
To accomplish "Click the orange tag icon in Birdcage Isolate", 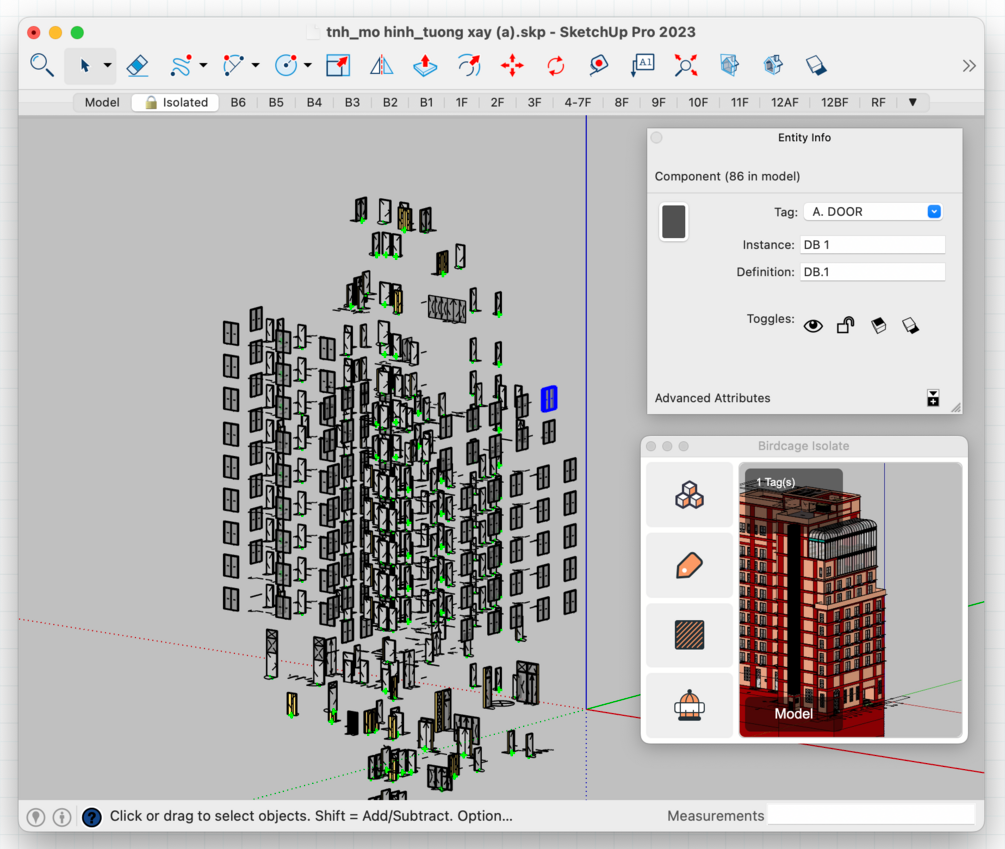I will coord(689,565).
